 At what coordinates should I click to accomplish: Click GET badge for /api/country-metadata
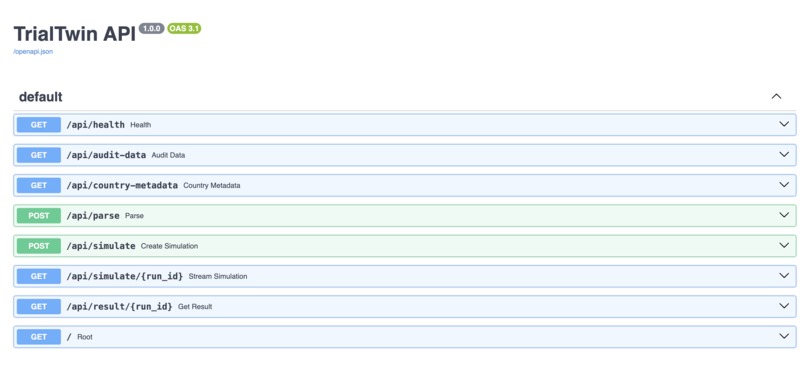(x=39, y=185)
